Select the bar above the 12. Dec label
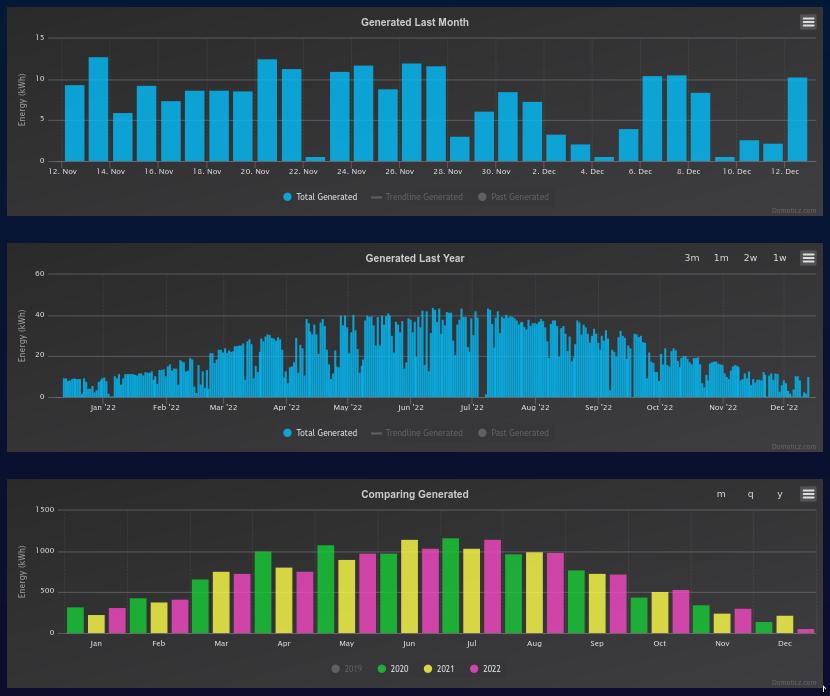The height and width of the screenshot is (696, 830). pos(797,119)
